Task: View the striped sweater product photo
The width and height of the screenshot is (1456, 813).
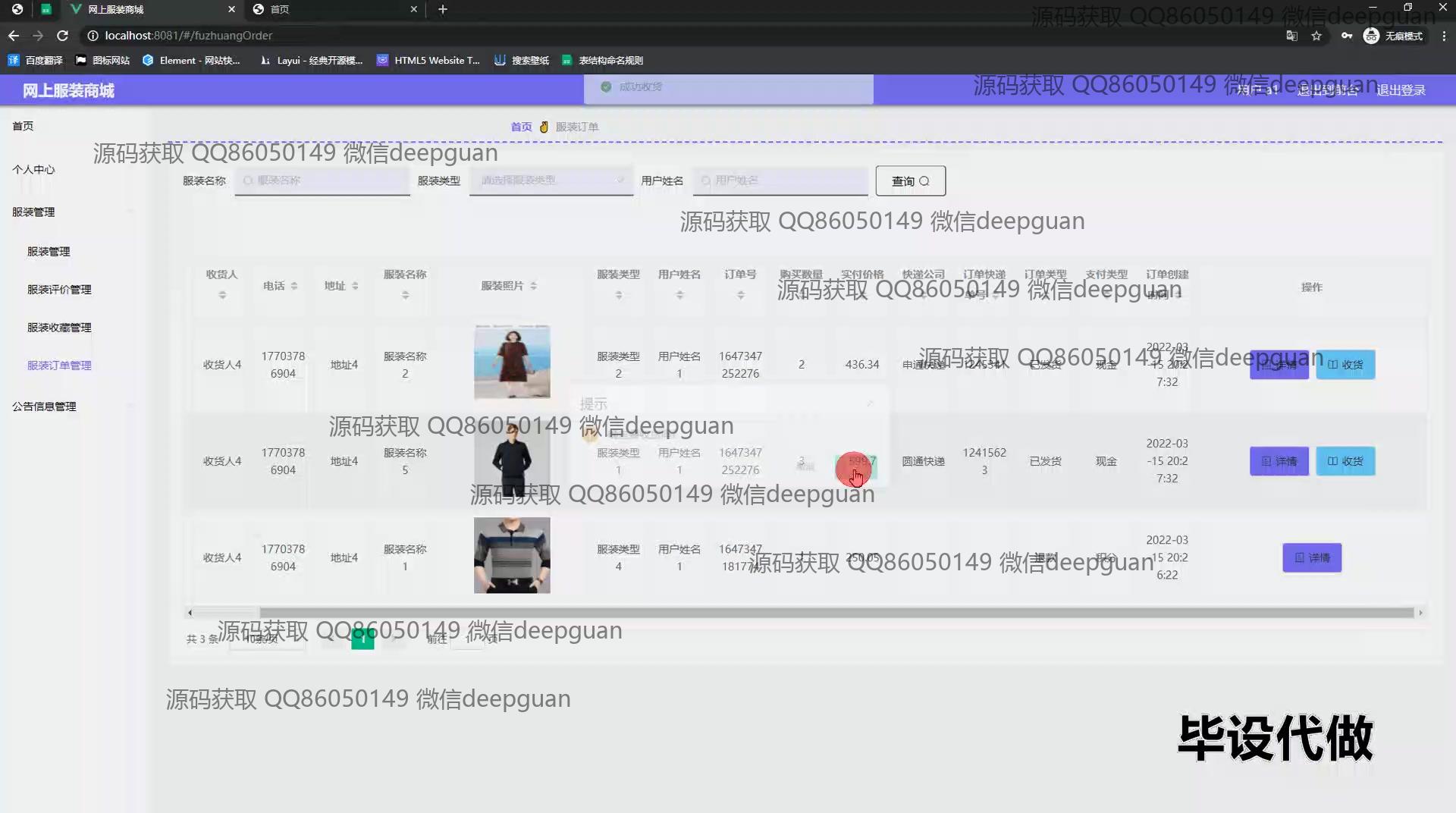Action: [512, 555]
